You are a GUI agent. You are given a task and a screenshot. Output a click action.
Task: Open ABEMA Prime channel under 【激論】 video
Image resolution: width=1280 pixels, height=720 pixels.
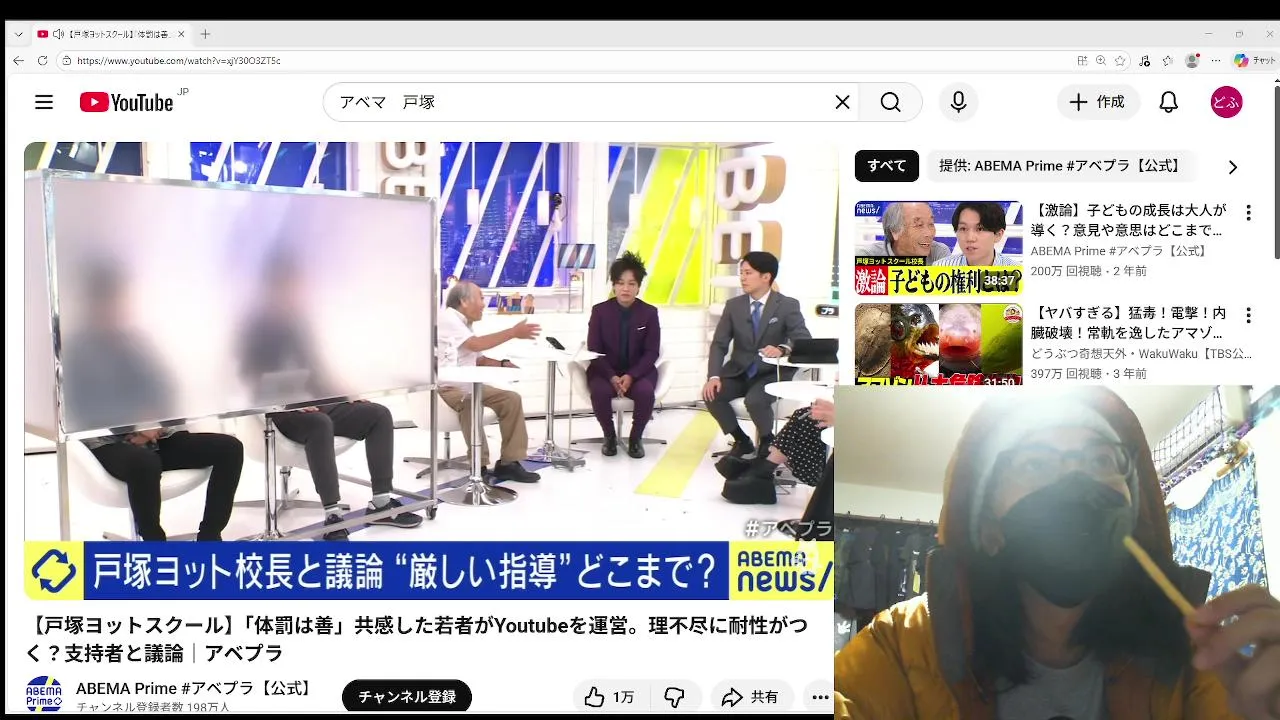(1119, 251)
